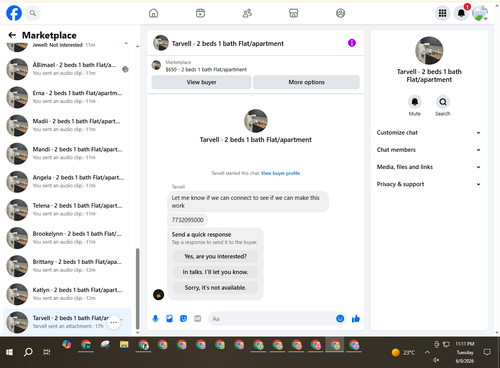Open the account profile menu

tap(480, 13)
